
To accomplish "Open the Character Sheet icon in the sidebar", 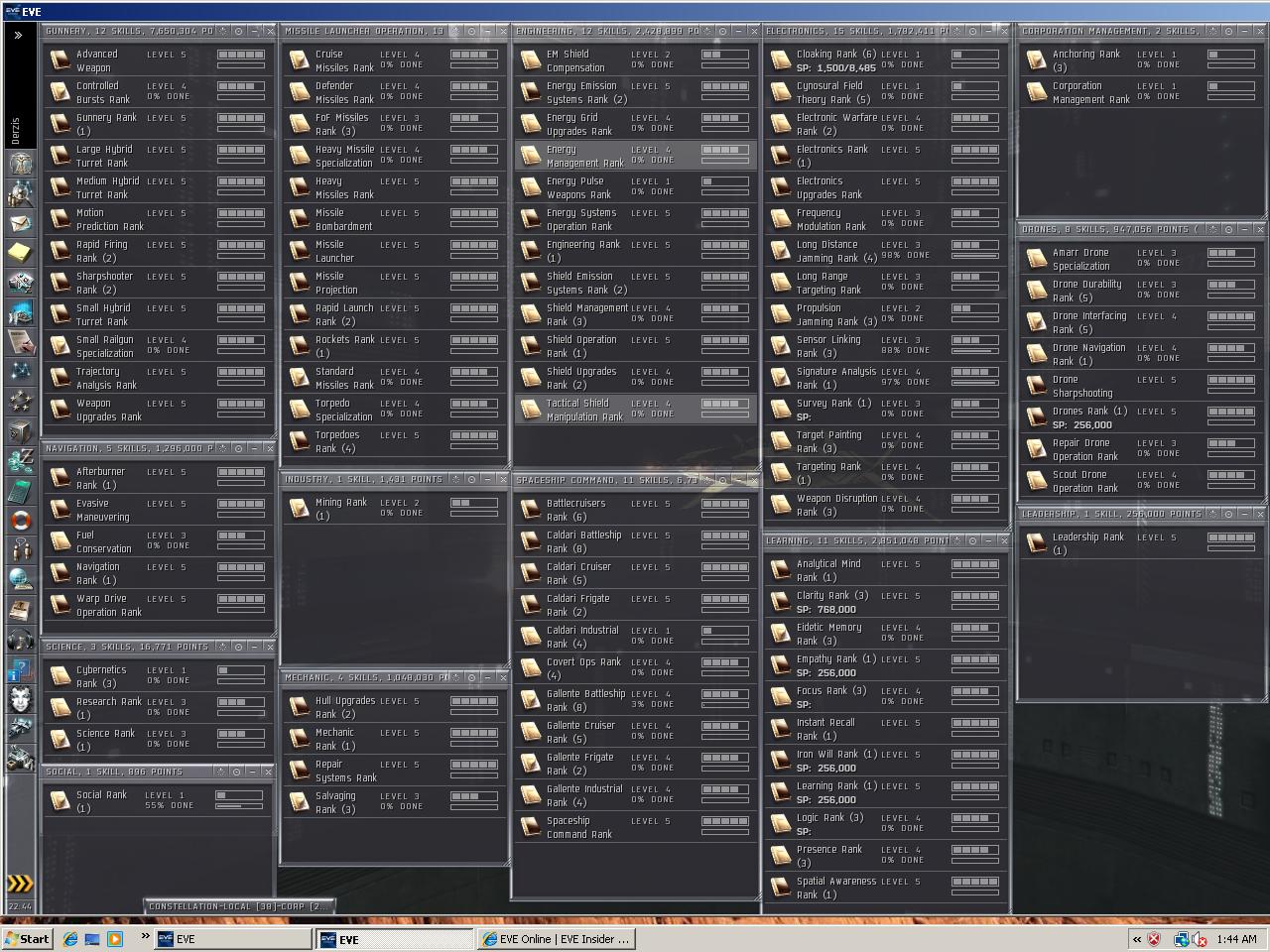I will click(21, 163).
